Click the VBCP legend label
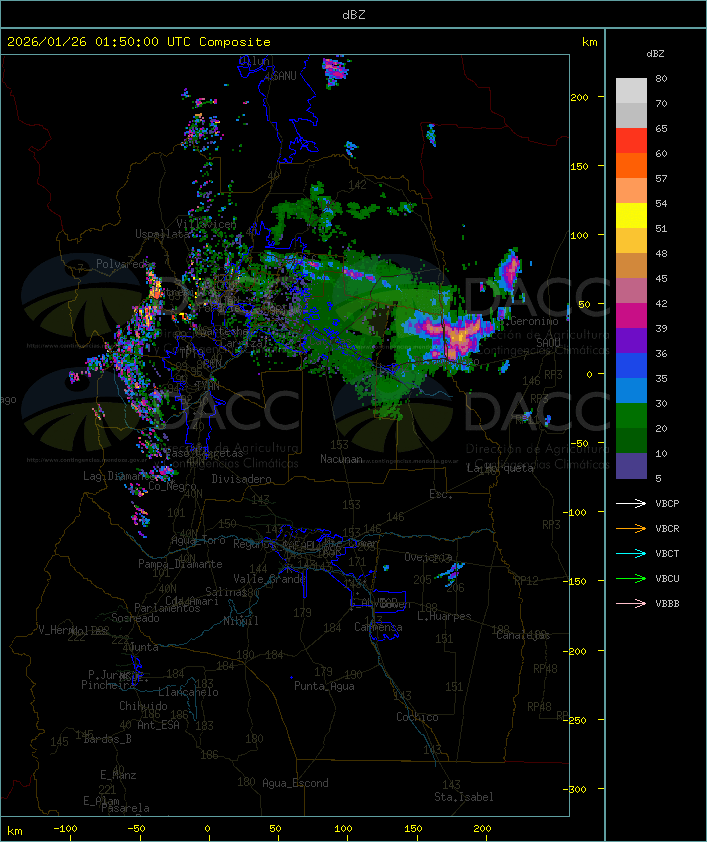707x842 pixels. point(667,503)
